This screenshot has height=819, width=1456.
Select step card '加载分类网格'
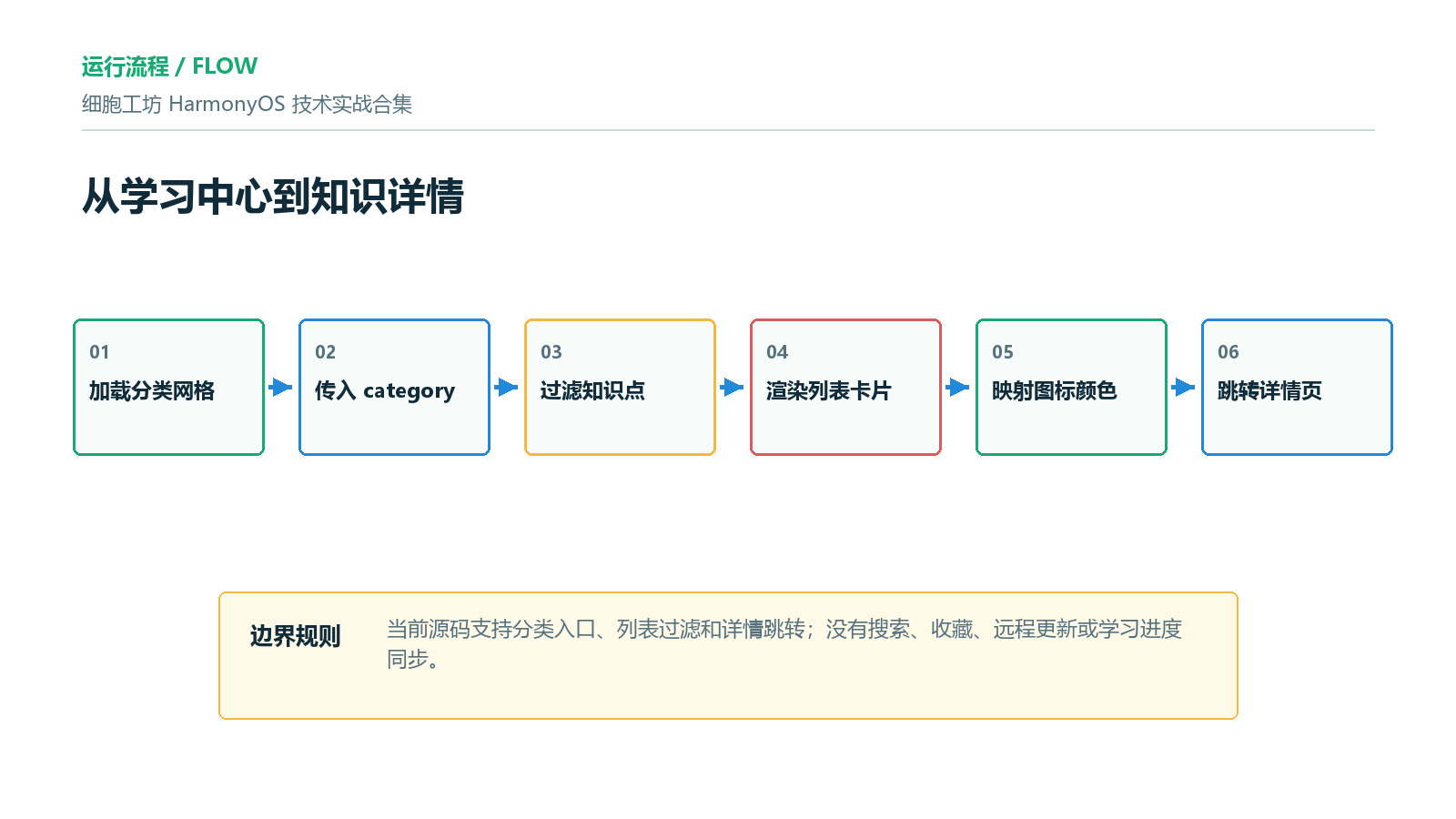point(169,387)
